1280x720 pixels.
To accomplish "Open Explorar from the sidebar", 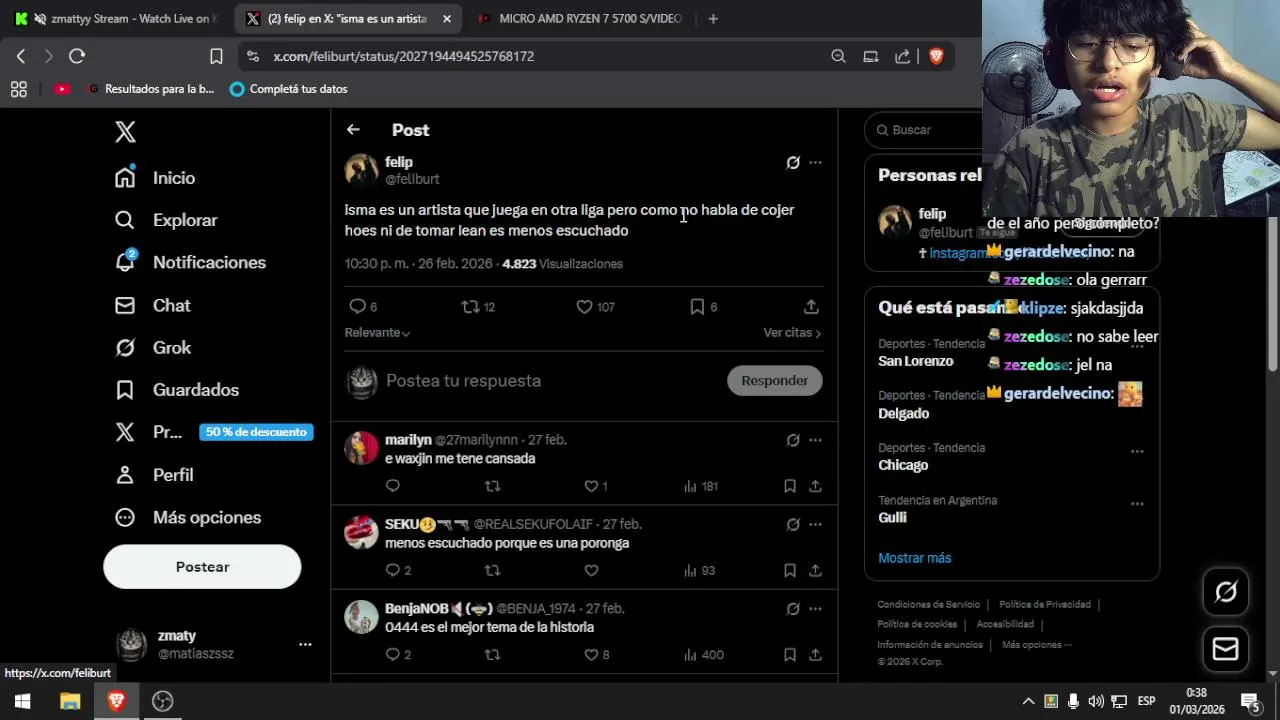I will point(166,220).
